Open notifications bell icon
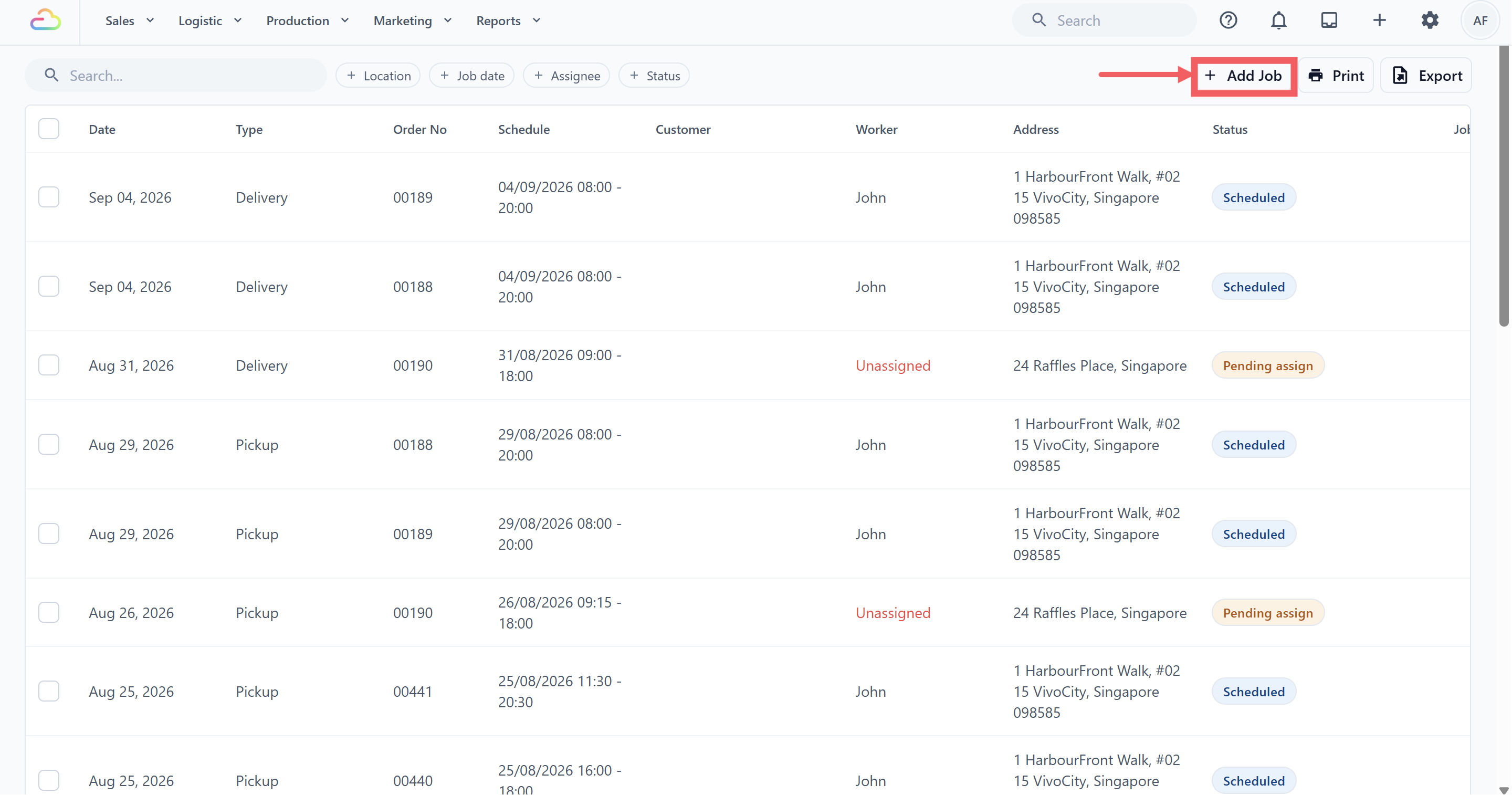The width and height of the screenshot is (1512, 795). [x=1278, y=20]
